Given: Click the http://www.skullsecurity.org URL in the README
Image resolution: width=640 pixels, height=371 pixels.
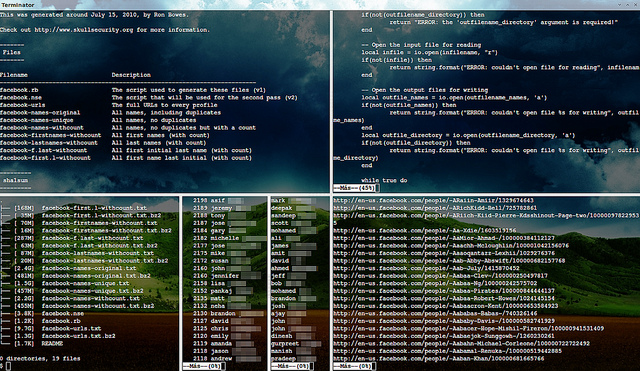Looking at the screenshot, I should point(84,30).
